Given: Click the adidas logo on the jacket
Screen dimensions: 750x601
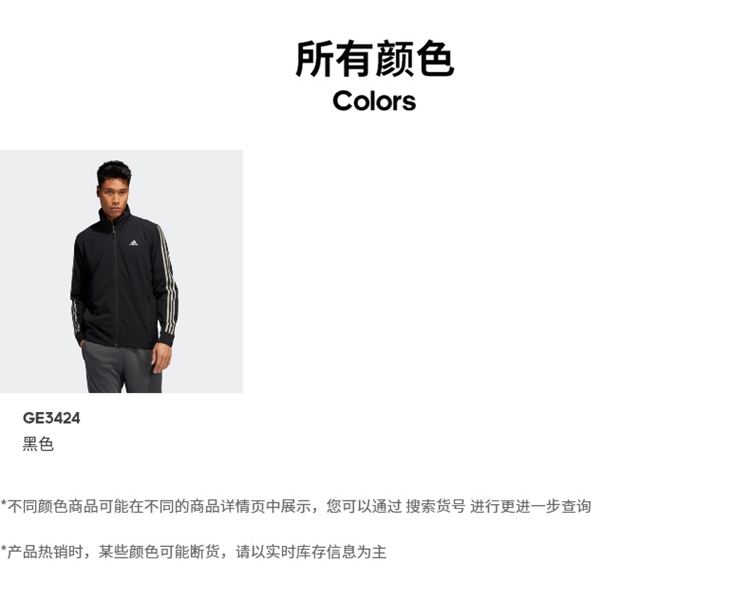Looking at the screenshot, I should 133,243.
